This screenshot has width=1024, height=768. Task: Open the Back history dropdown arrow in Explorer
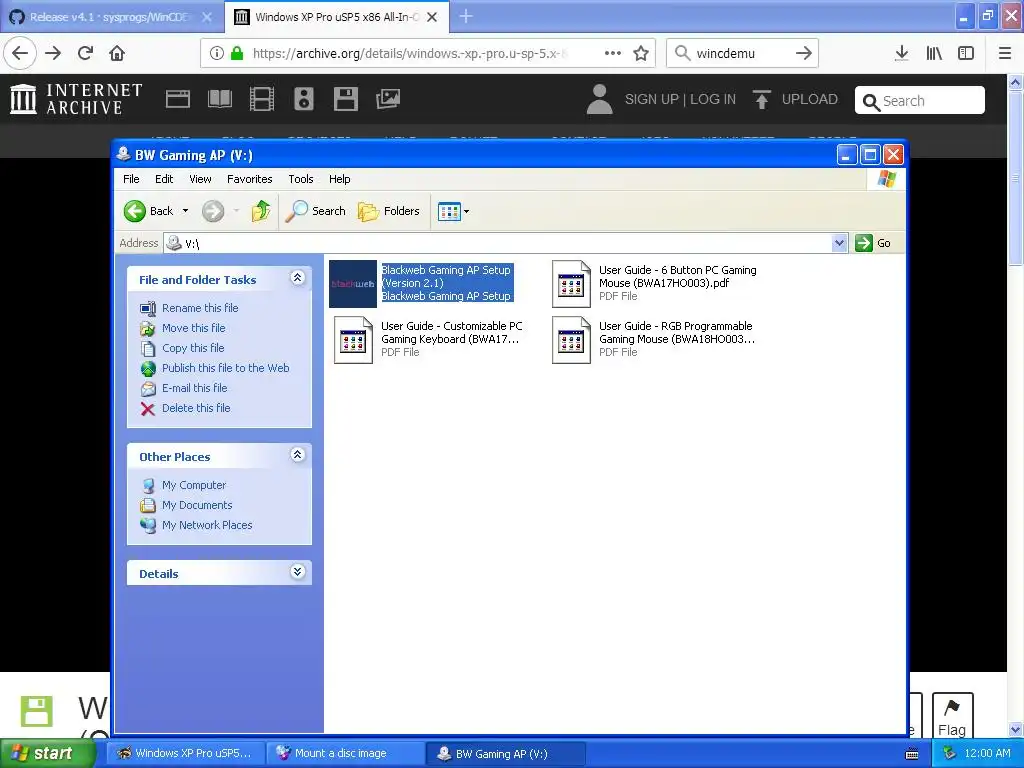[x=185, y=211]
